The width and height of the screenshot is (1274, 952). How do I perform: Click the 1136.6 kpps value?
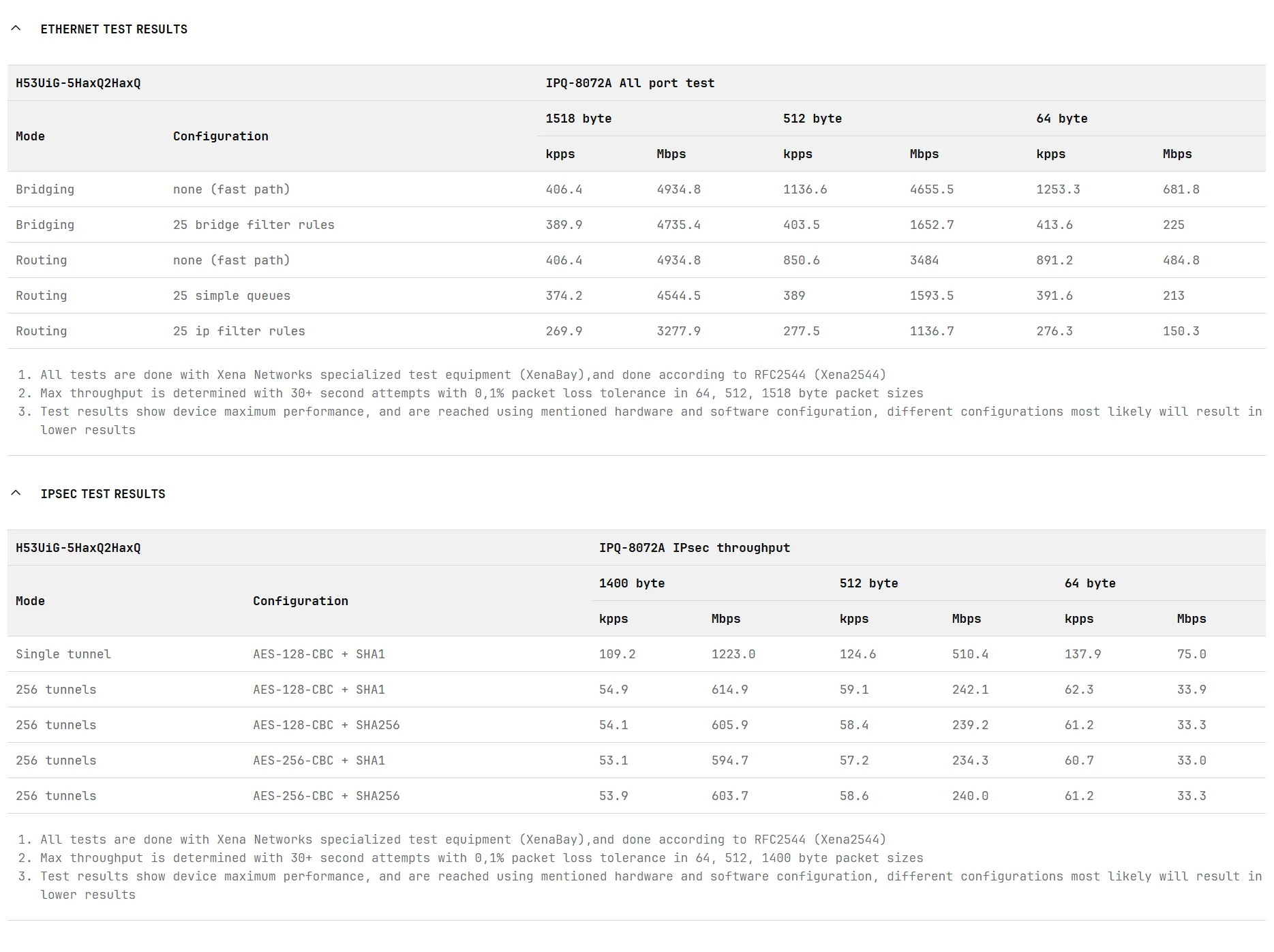pos(805,189)
